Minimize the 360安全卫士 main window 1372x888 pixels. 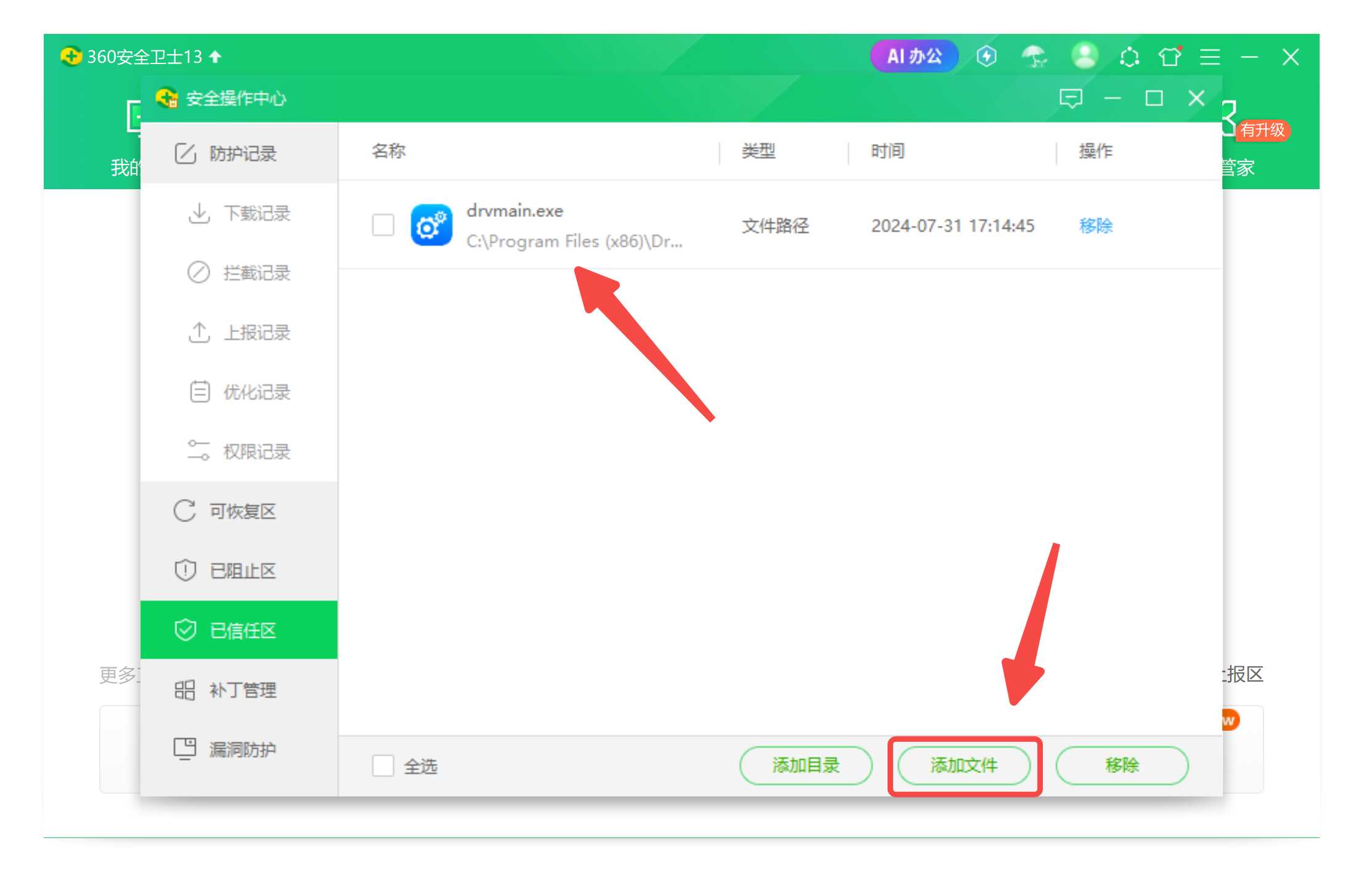1249,57
